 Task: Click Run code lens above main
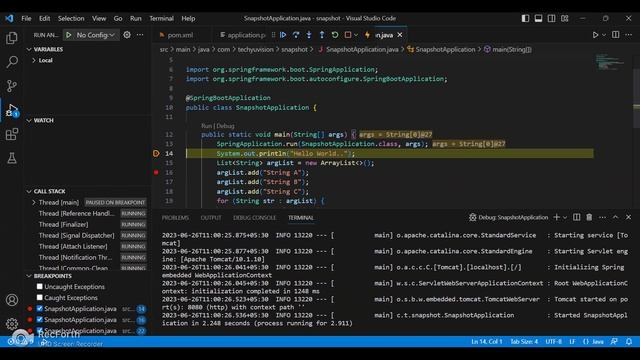click(207, 126)
